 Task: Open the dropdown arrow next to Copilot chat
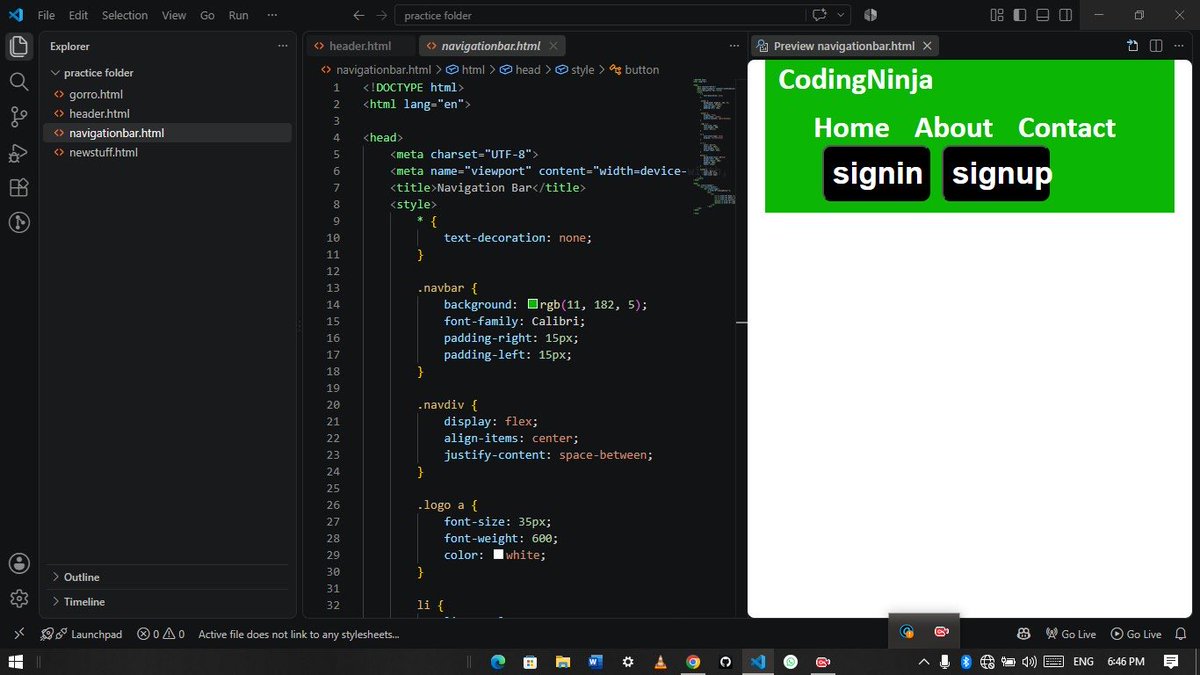pos(841,15)
